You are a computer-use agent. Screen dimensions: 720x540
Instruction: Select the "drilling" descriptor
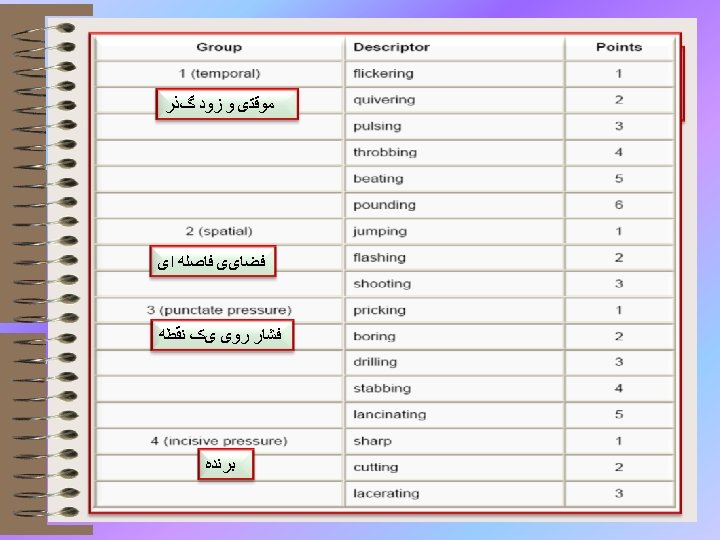(375, 362)
